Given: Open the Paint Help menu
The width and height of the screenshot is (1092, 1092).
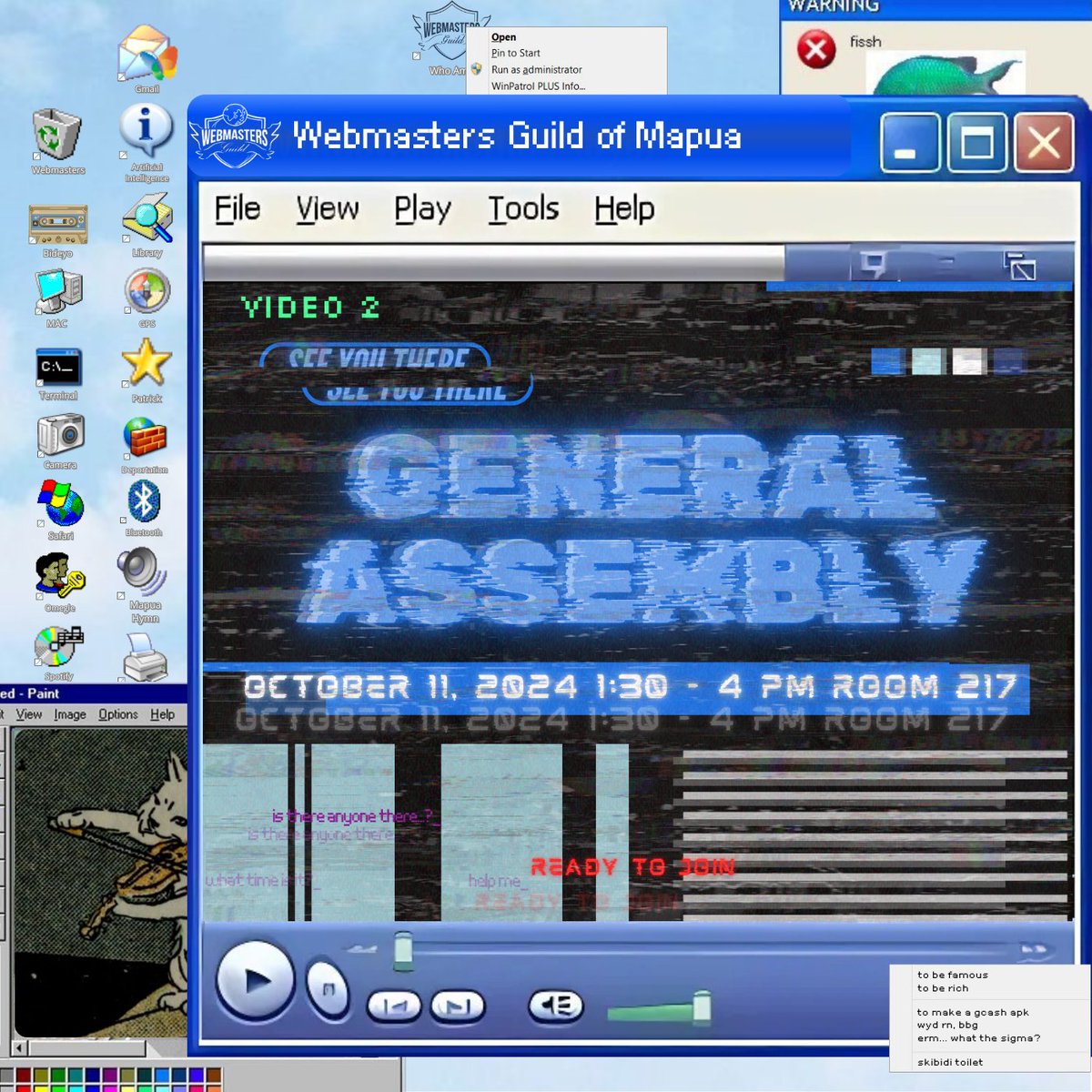Looking at the screenshot, I should click(163, 714).
